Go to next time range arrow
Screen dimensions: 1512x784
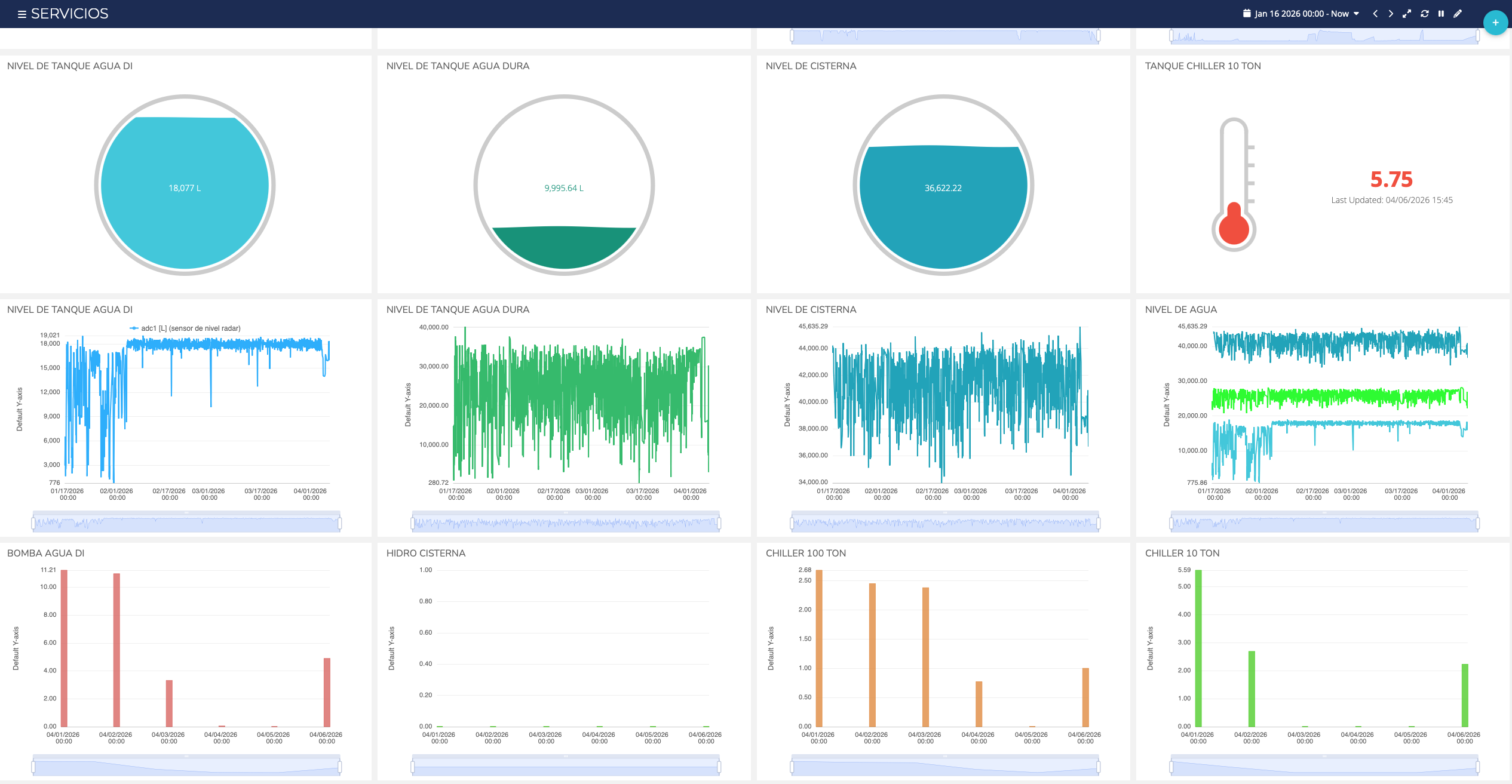pyautogui.click(x=1391, y=14)
